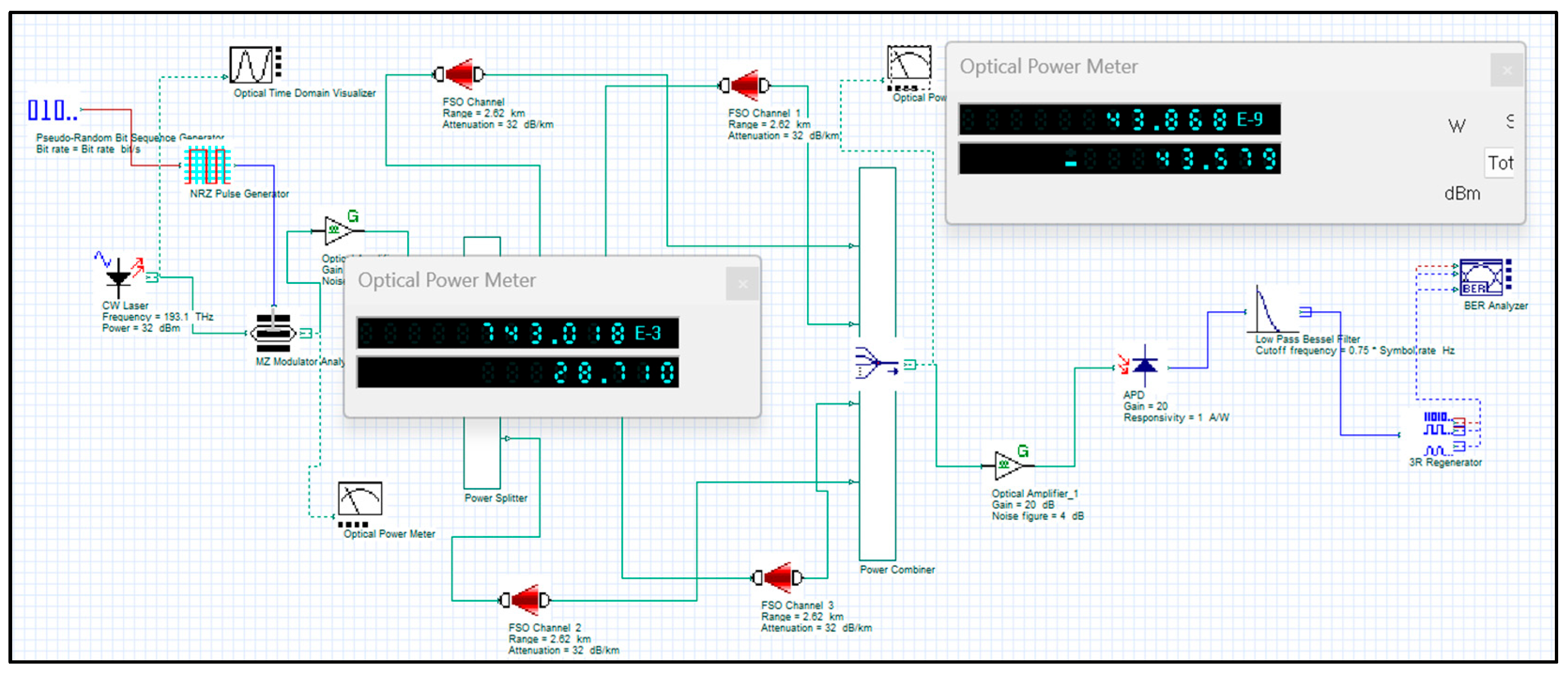This screenshot has height=673, width=1568.
Task: Click the 'Power = 32 dBm' laser parameter text
Action: tap(141, 328)
